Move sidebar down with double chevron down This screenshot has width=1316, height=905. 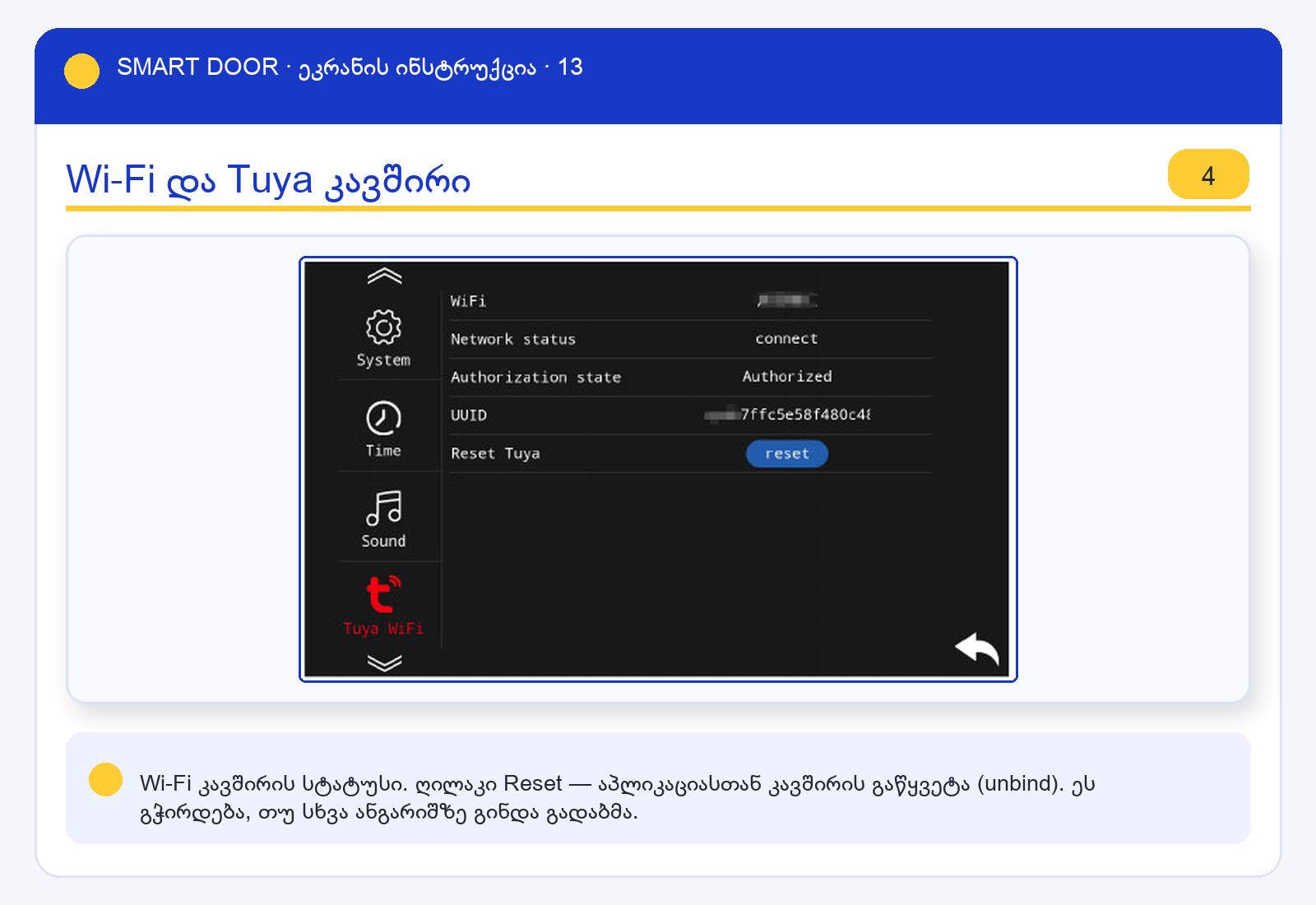(384, 663)
